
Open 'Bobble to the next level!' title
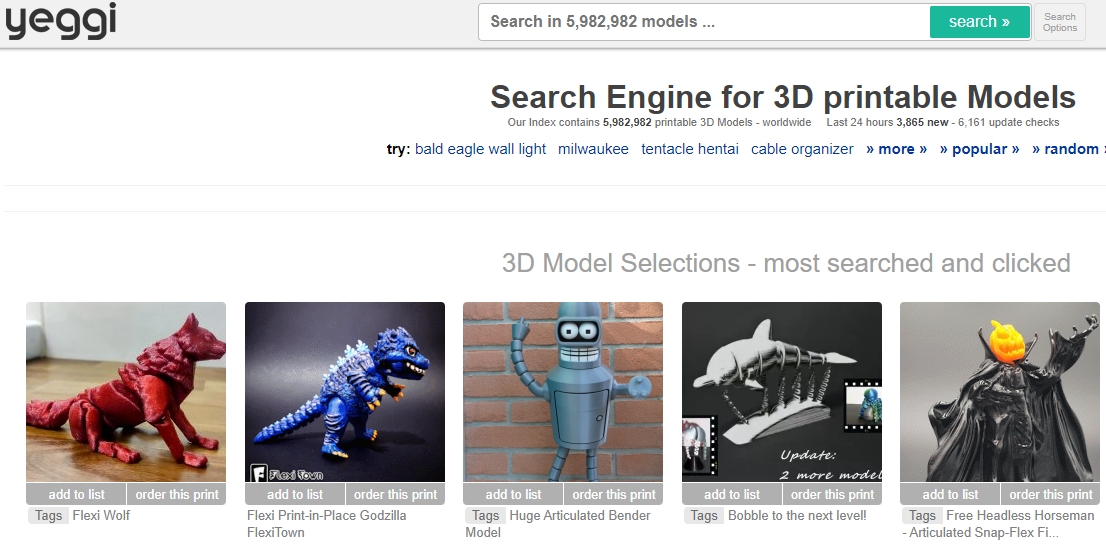click(797, 516)
